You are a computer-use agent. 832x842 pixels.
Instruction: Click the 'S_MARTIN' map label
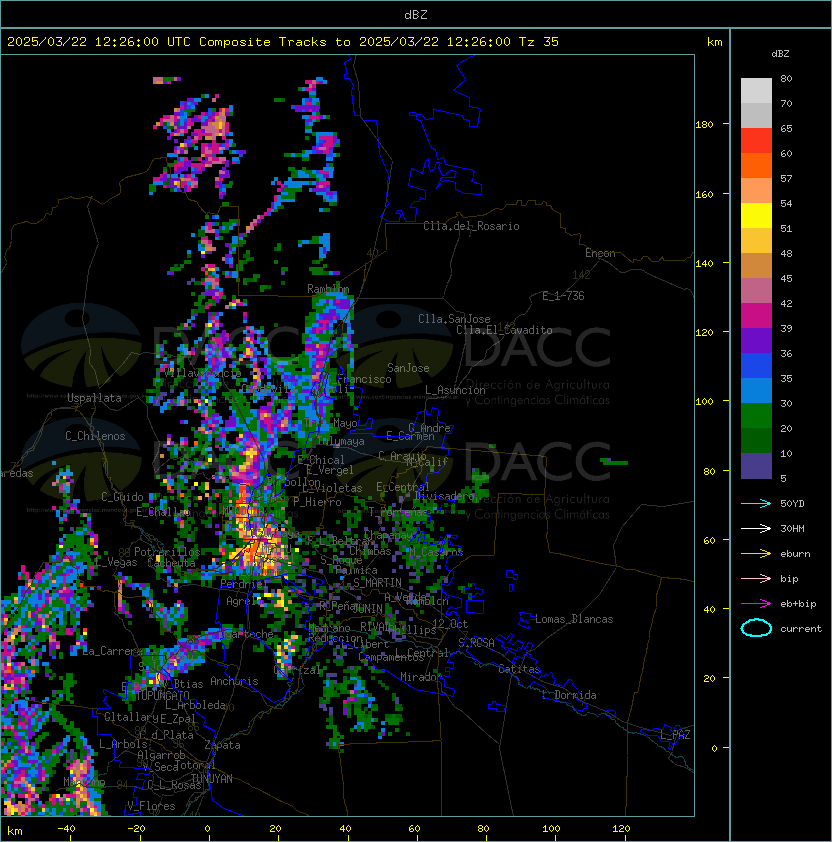[377, 583]
